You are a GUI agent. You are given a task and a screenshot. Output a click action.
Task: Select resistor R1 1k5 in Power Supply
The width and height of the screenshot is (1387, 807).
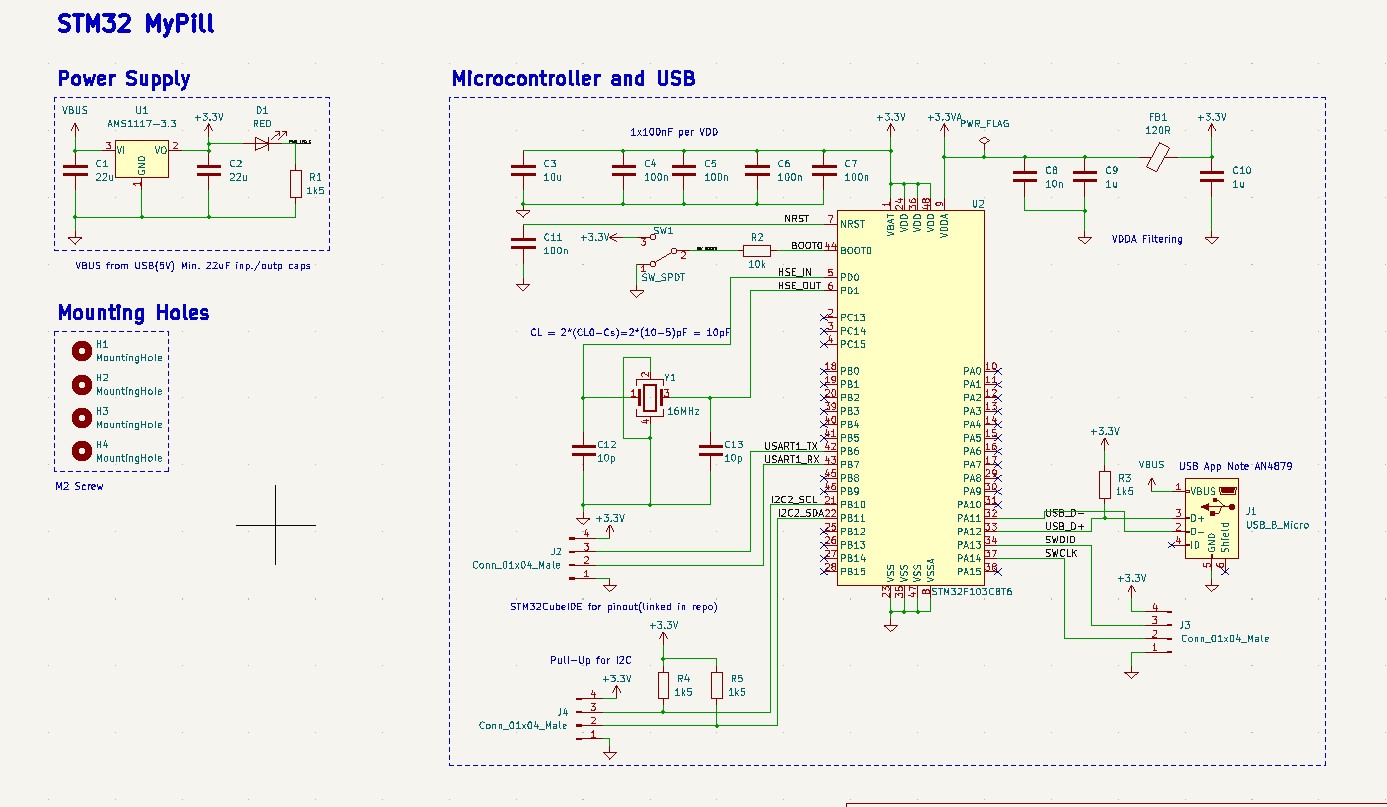[x=296, y=184]
